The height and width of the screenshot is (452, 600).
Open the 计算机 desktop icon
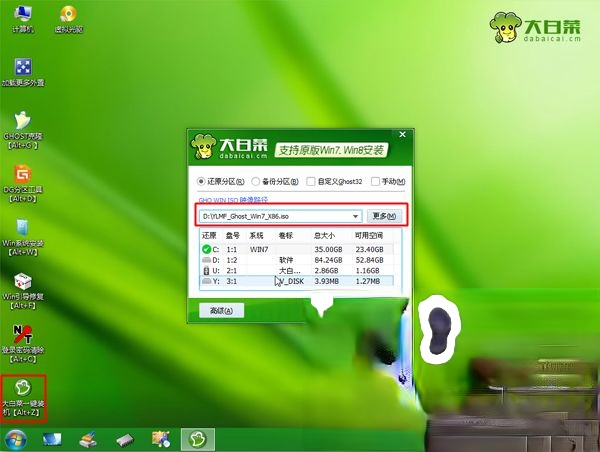click(x=23, y=19)
